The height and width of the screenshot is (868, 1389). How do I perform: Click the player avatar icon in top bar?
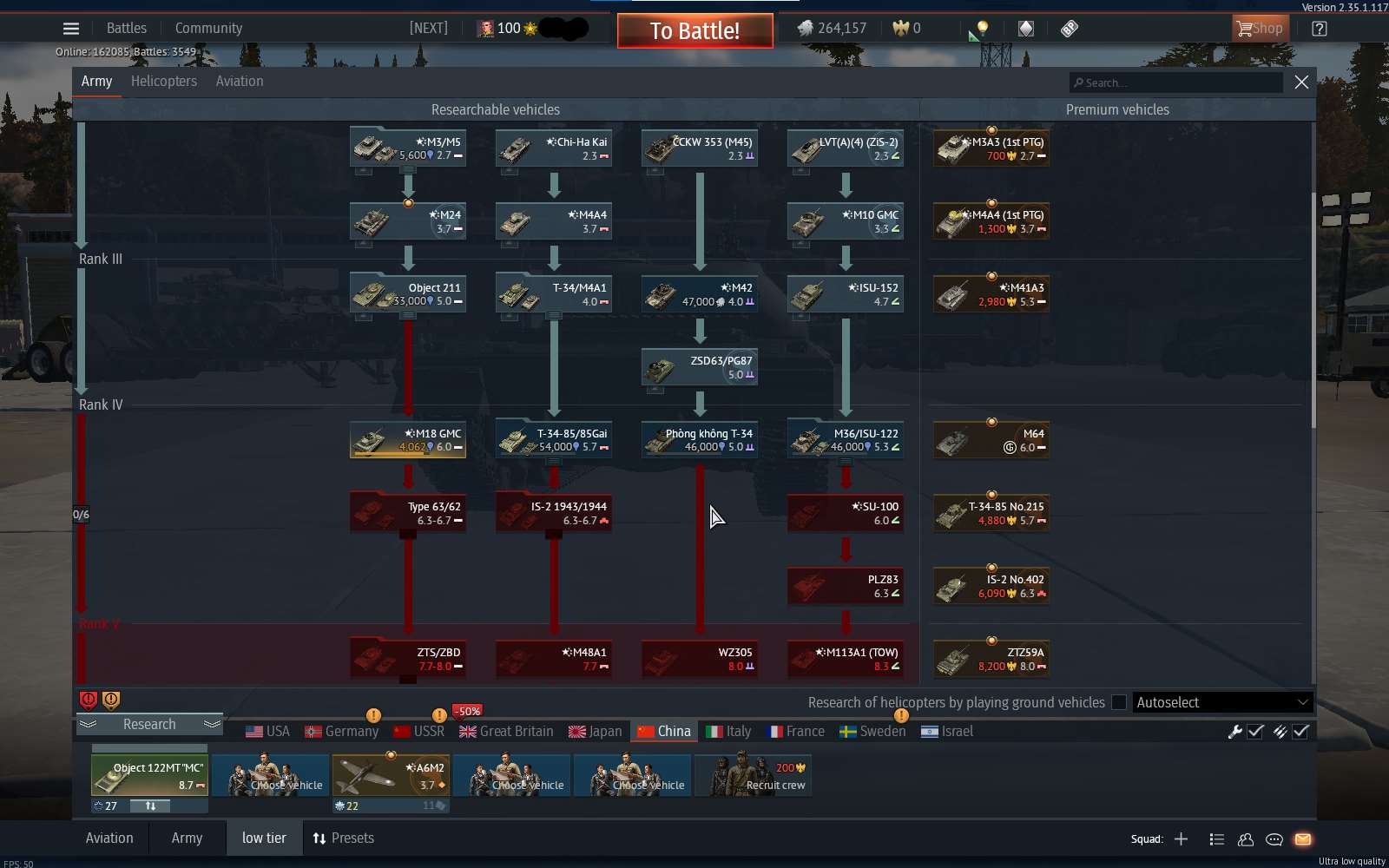(x=486, y=29)
